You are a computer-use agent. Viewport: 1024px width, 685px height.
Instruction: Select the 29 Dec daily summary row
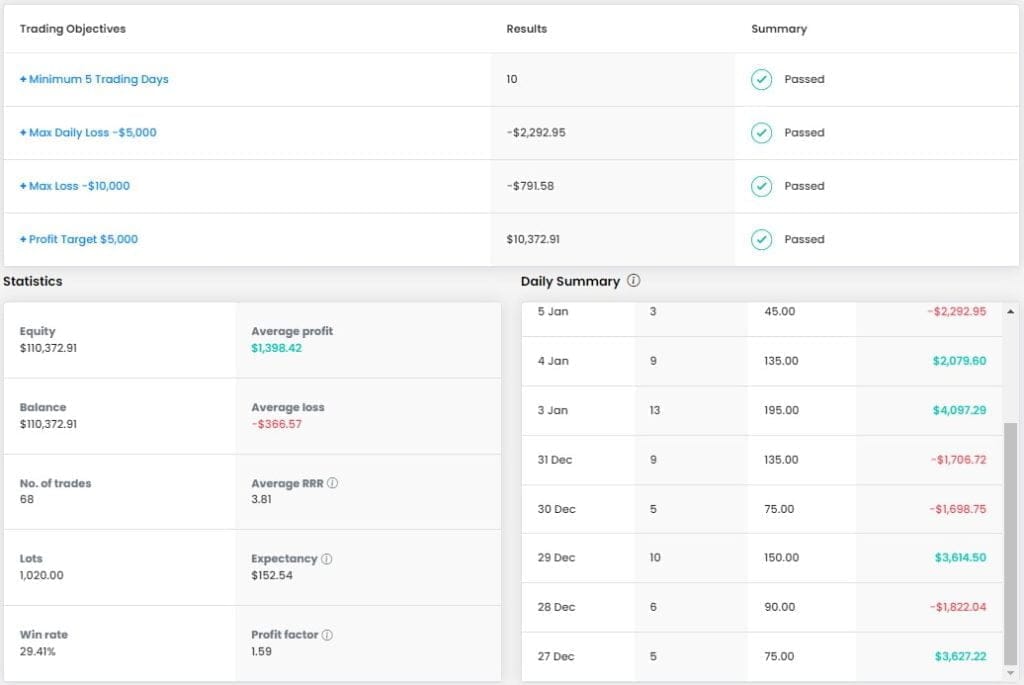pyautogui.click(x=760, y=558)
